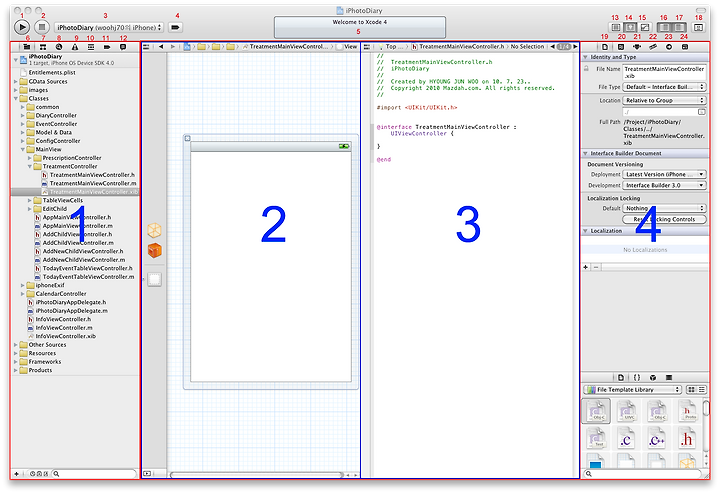Select the Quick Help inspector icon
Screen dimensions: 720x494
(621, 47)
